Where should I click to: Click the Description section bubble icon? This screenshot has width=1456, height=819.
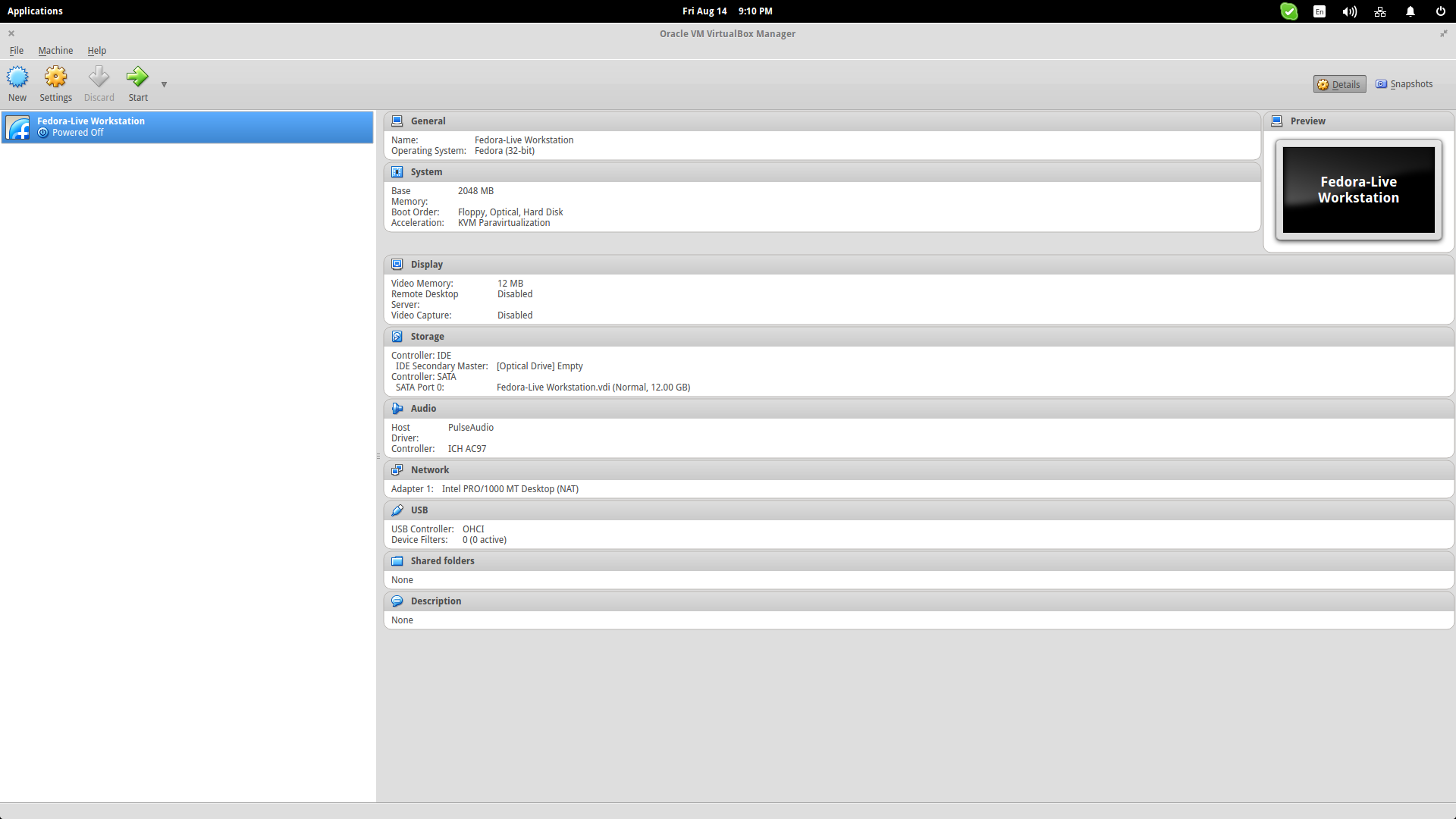coord(397,601)
